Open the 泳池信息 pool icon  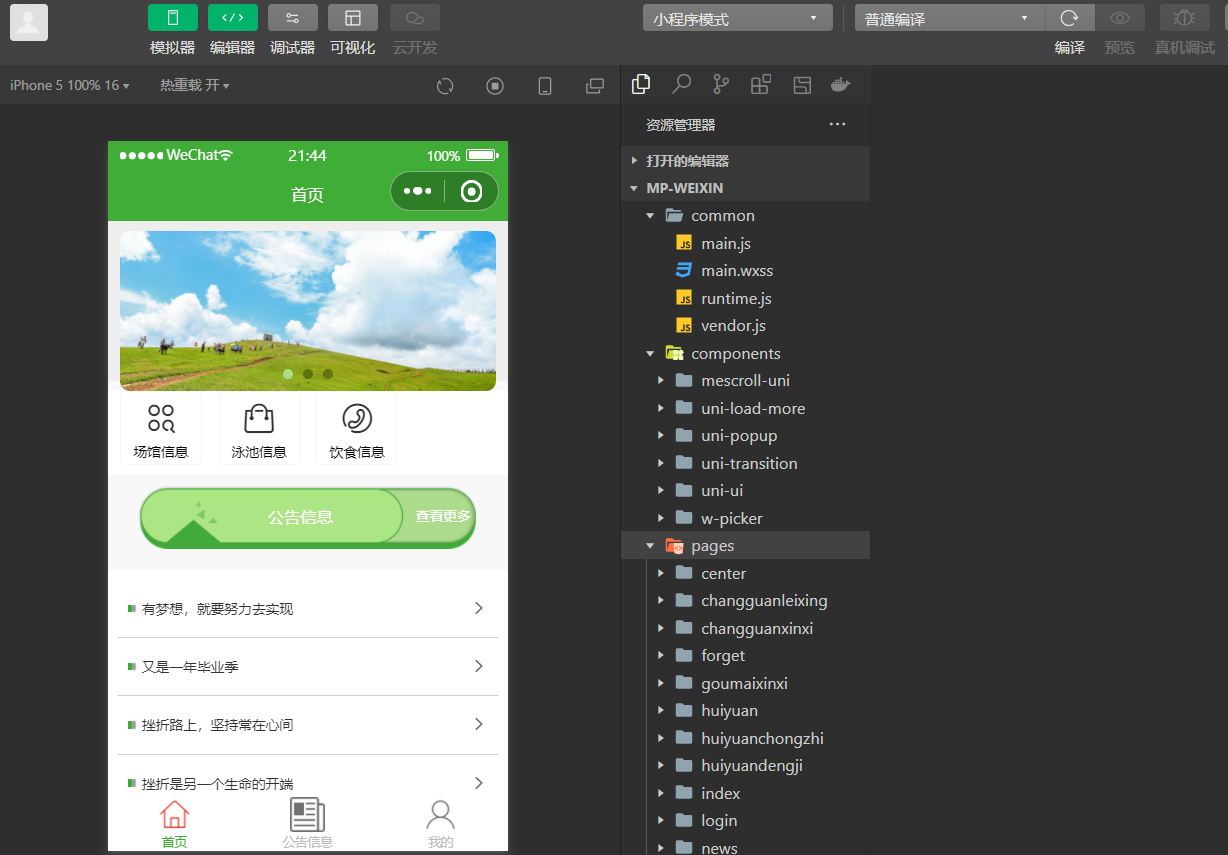click(x=259, y=430)
